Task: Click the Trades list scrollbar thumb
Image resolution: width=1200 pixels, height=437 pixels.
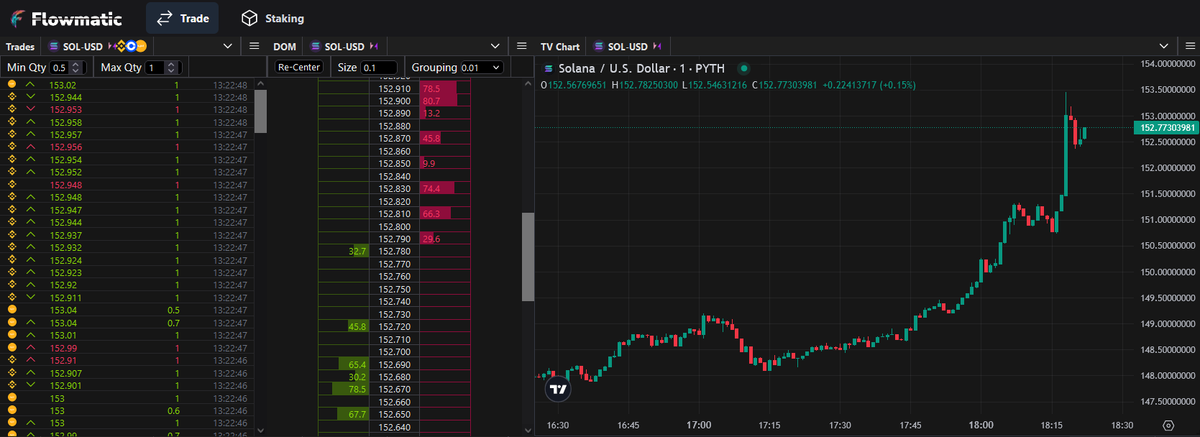Action: click(x=260, y=111)
